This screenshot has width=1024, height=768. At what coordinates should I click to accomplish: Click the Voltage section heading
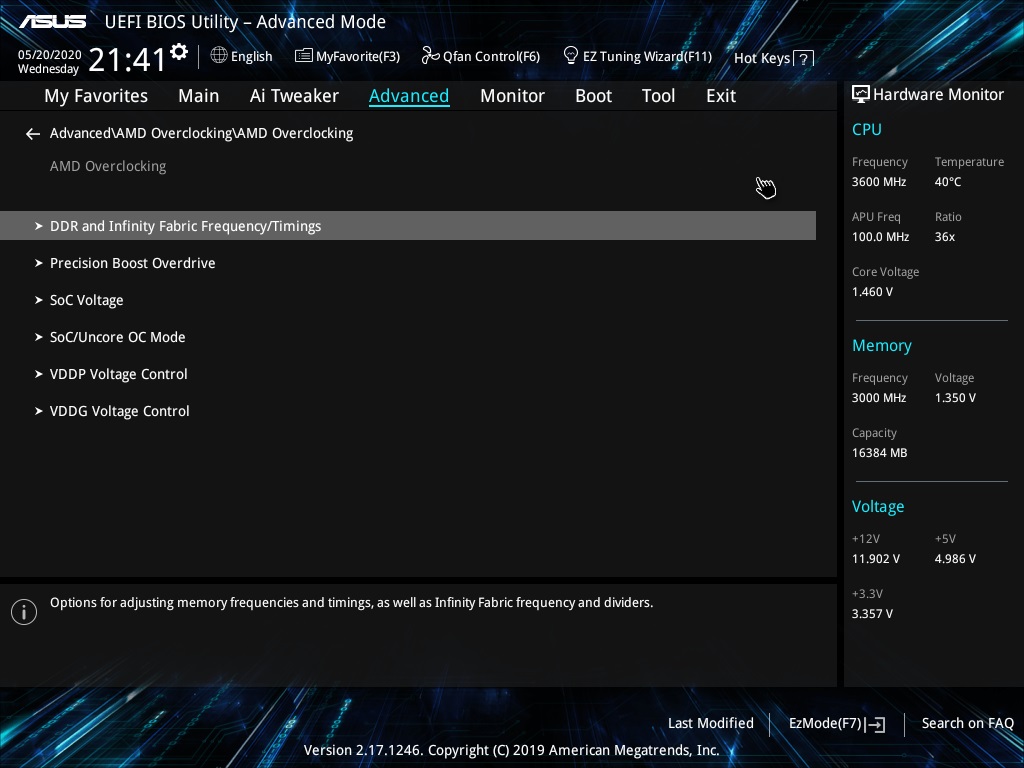tap(878, 507)
